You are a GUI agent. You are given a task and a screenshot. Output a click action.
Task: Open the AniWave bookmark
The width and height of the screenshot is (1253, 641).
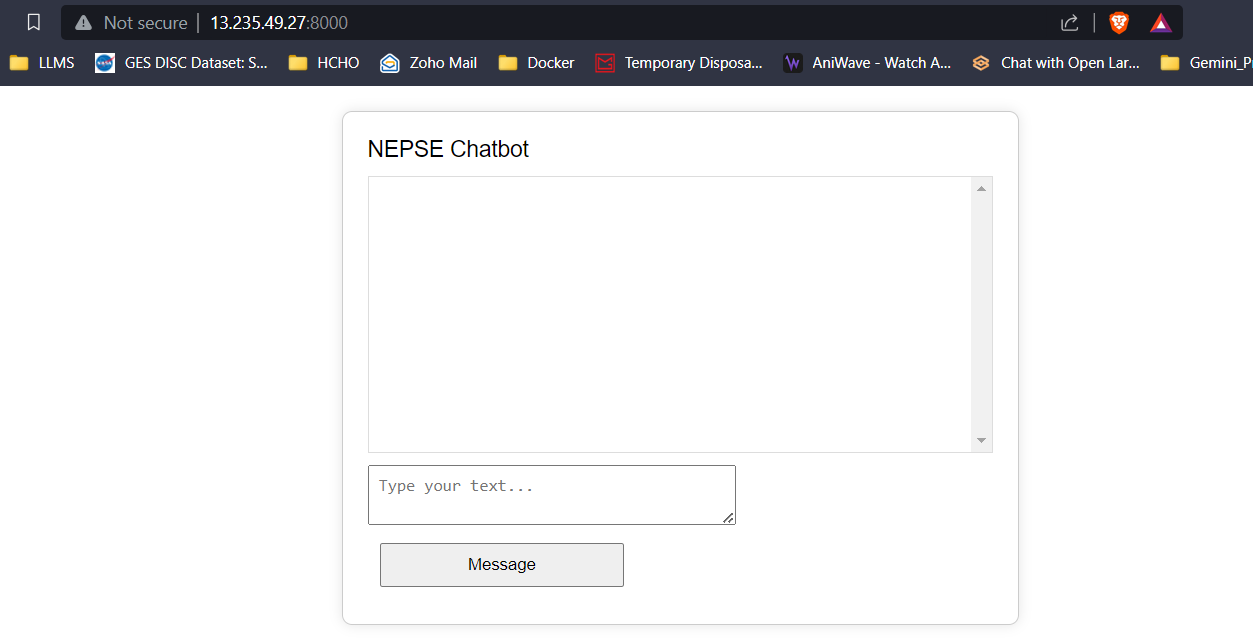(x=867, y=63)
